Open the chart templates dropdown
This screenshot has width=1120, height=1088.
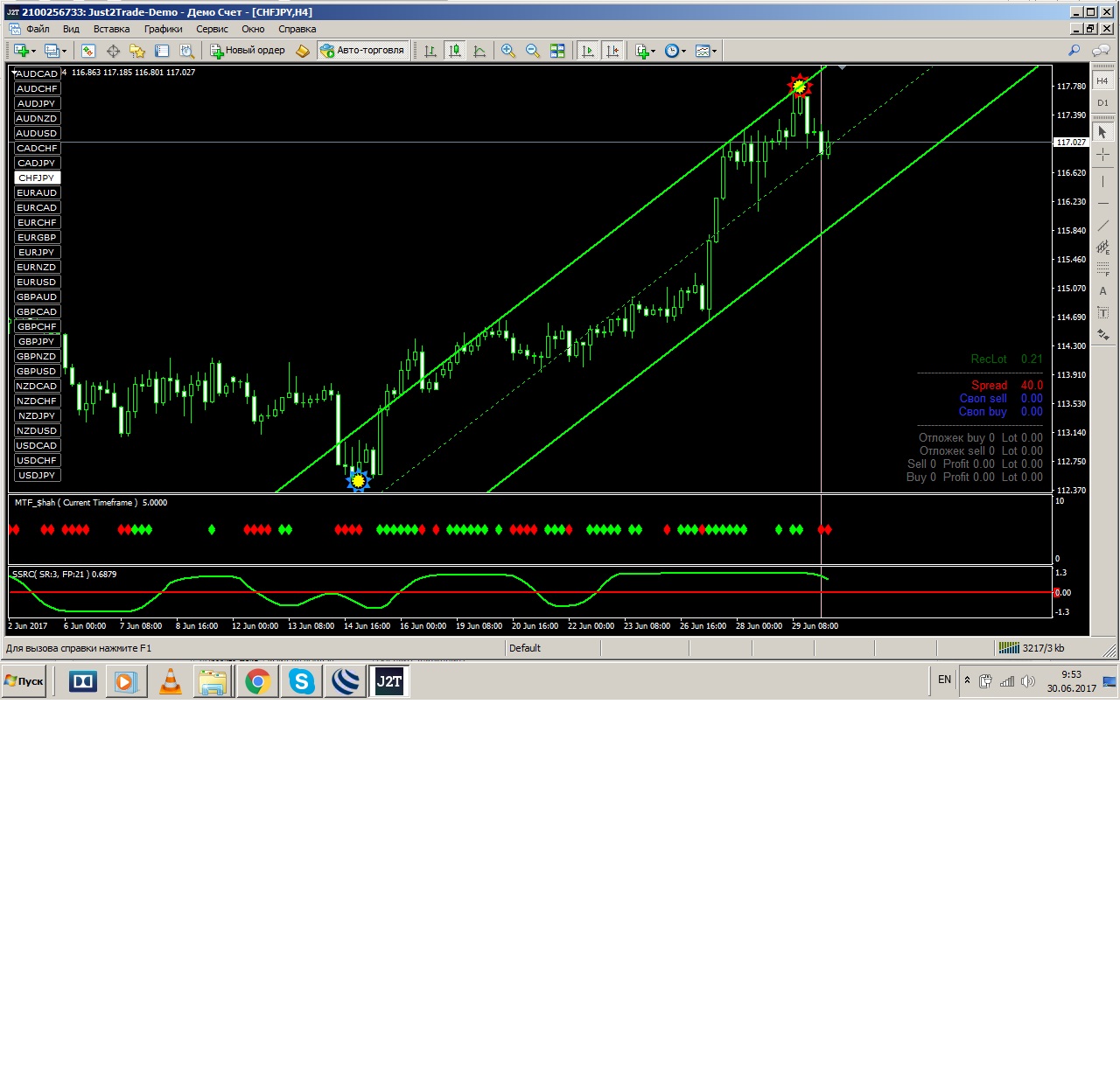pyautogui.click(x=706, y=51)
